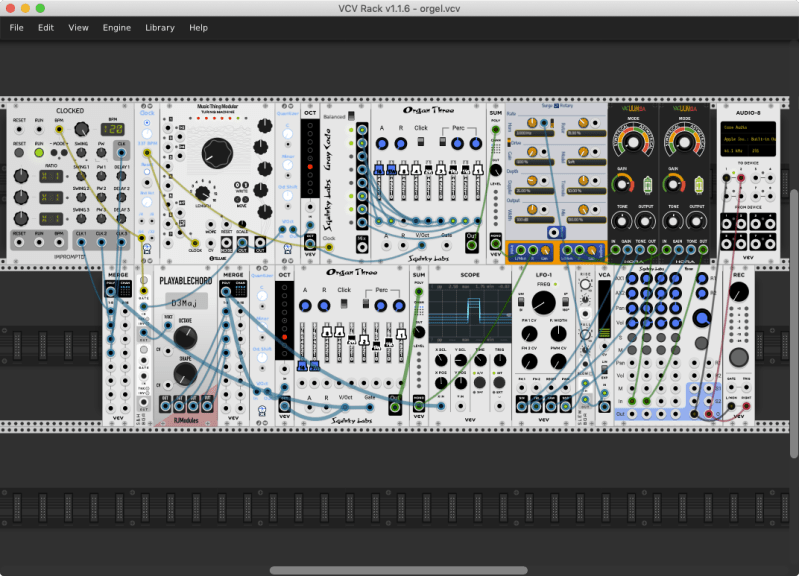Screen dimensions: 799x576
Task: Open the File menu
Action: point(16,28)
